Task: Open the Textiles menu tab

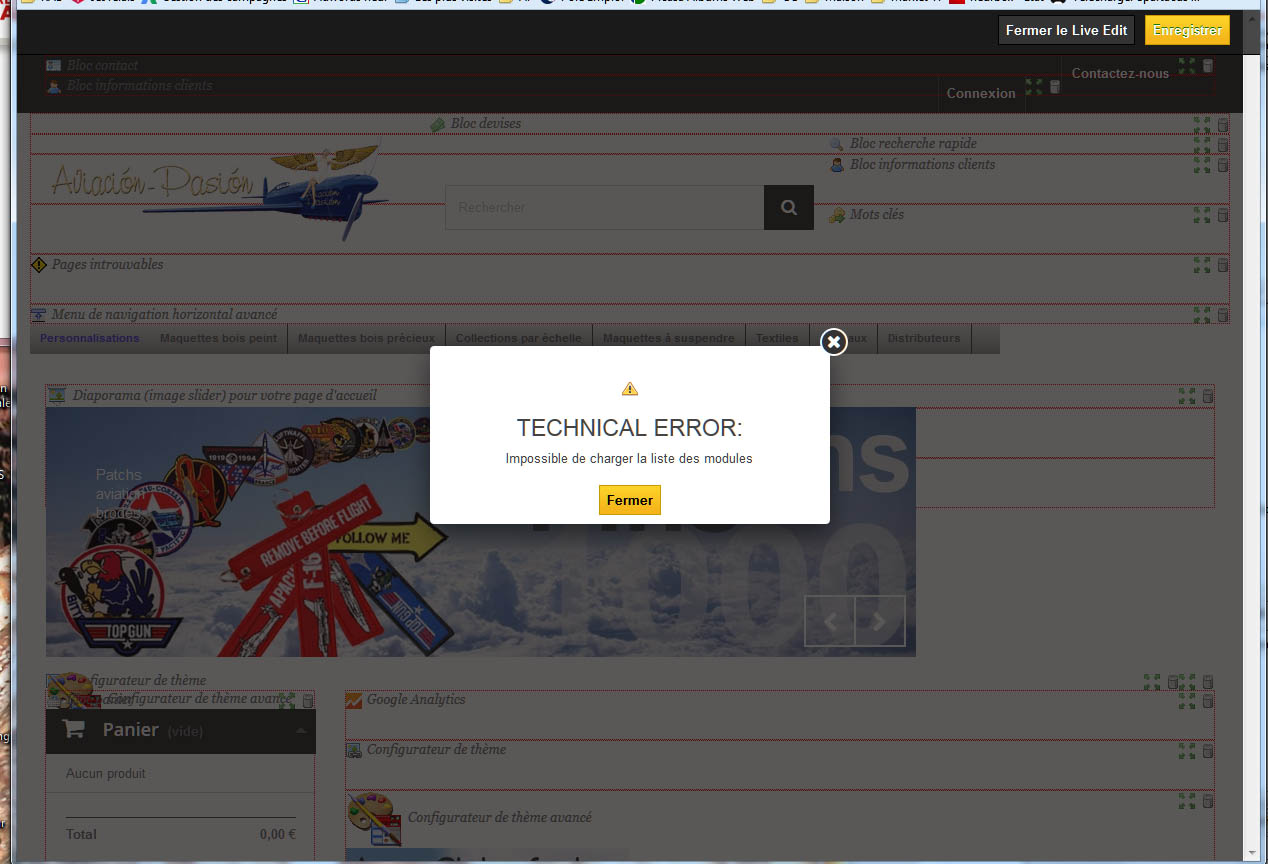Action: pos(777,338)
